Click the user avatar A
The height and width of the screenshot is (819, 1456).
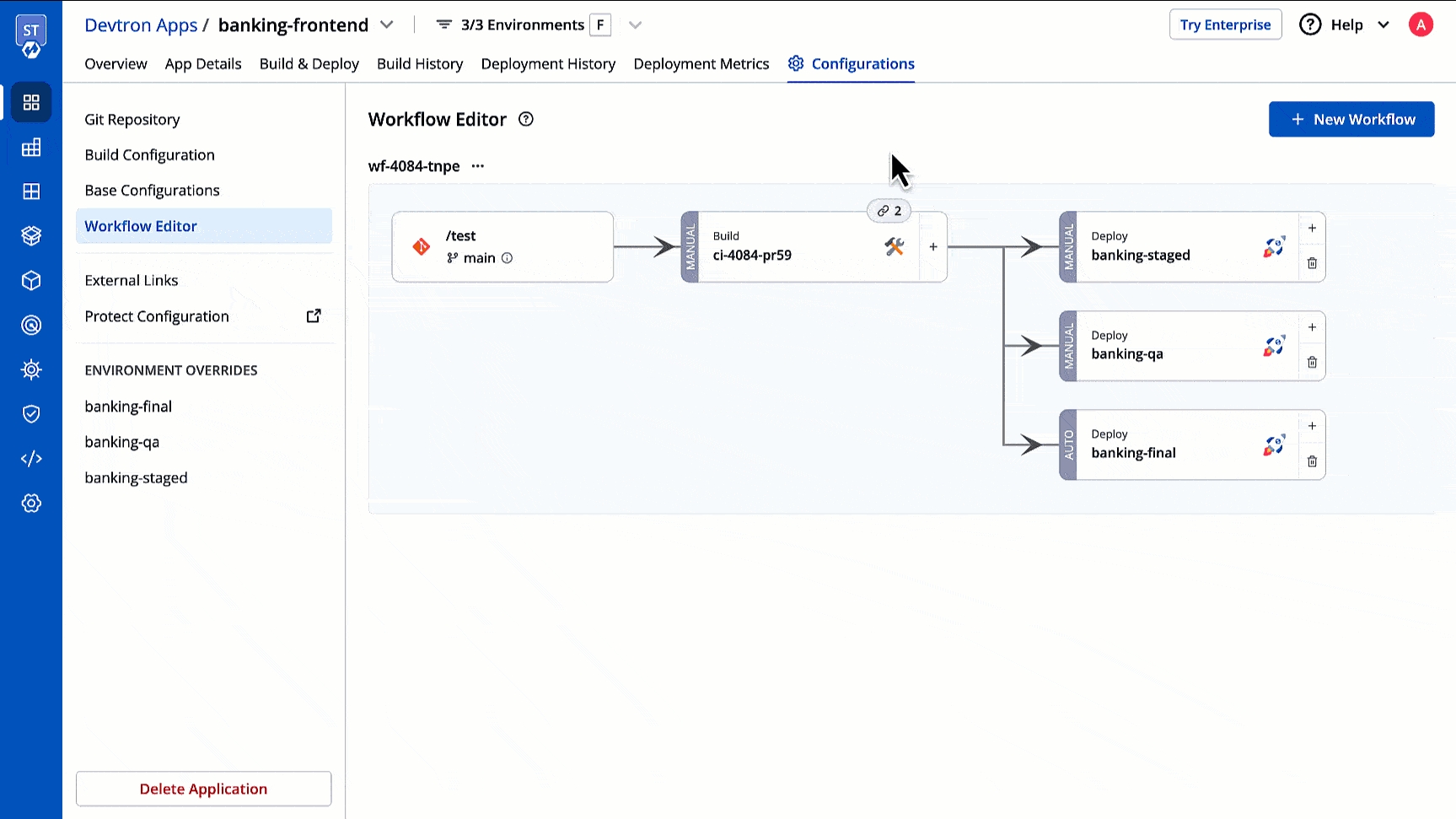1421,24
